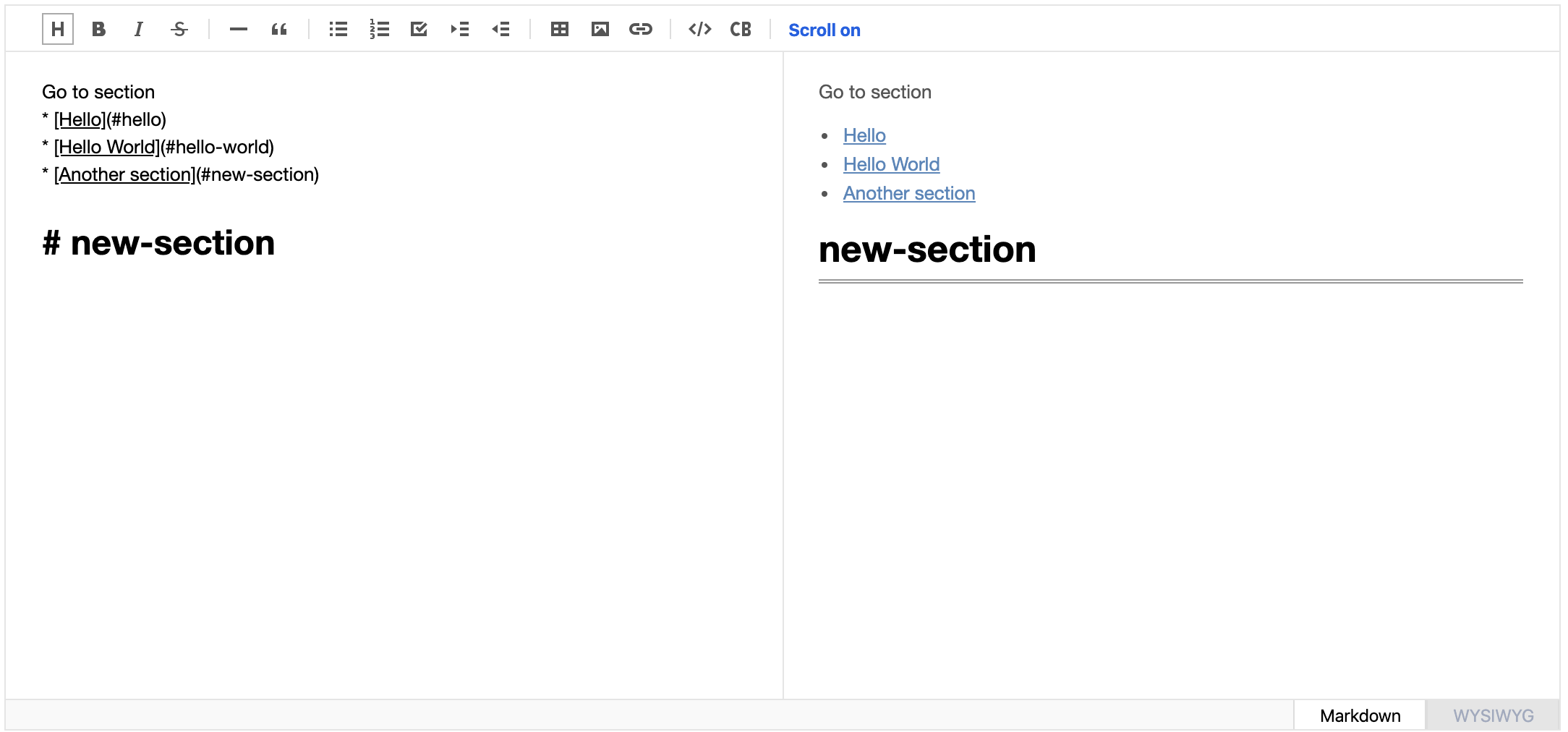Viewport: 1568px width, 732px height.
Task: Click the Another section preview link
Action: pos(909,193)
